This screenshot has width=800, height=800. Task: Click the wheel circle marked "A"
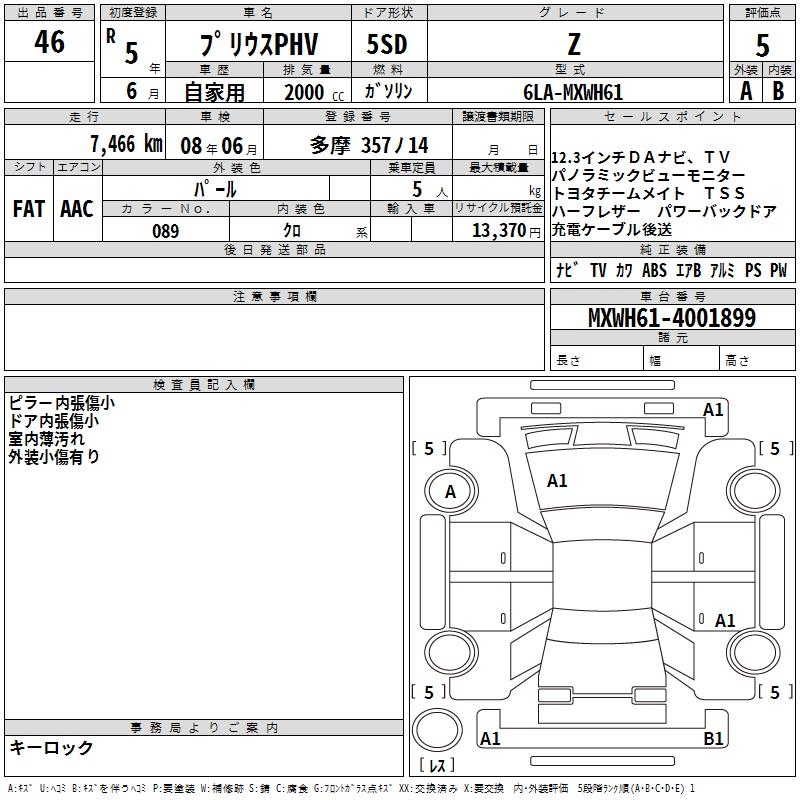(x=451, y=492)
